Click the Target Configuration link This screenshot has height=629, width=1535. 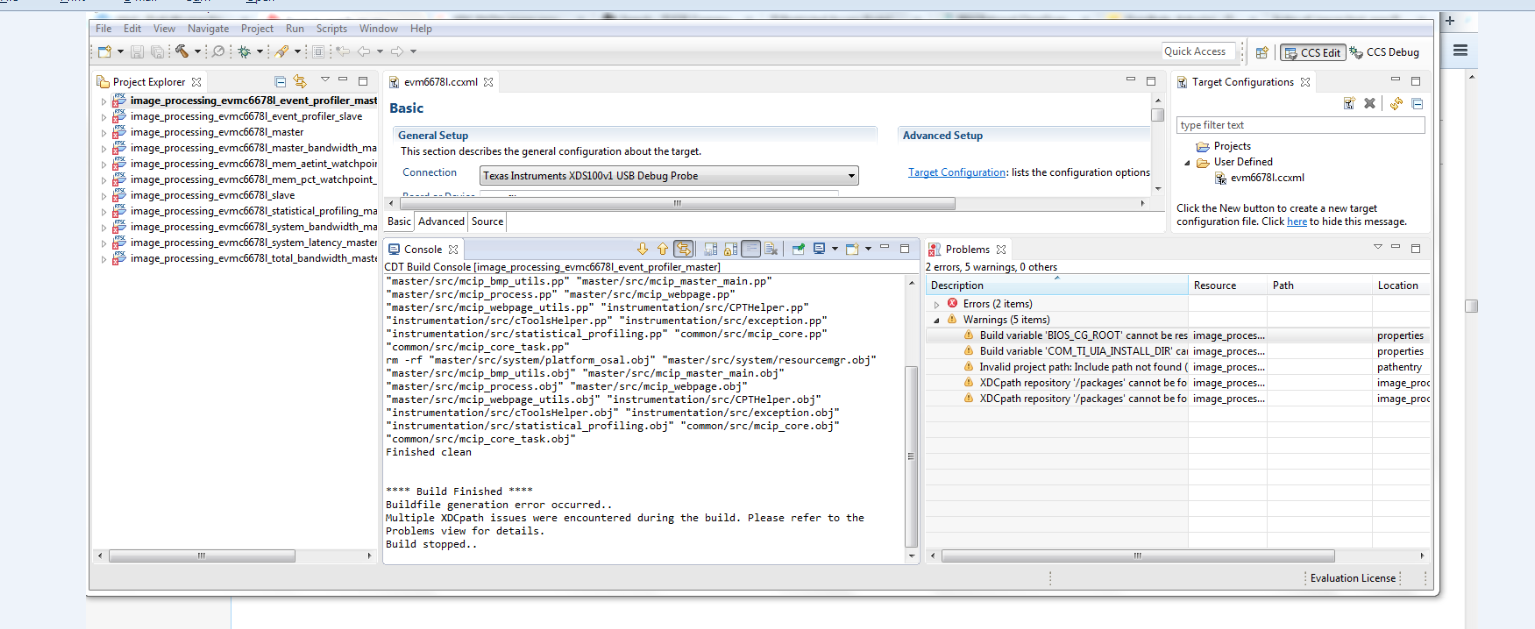click(x=956, y=173)
